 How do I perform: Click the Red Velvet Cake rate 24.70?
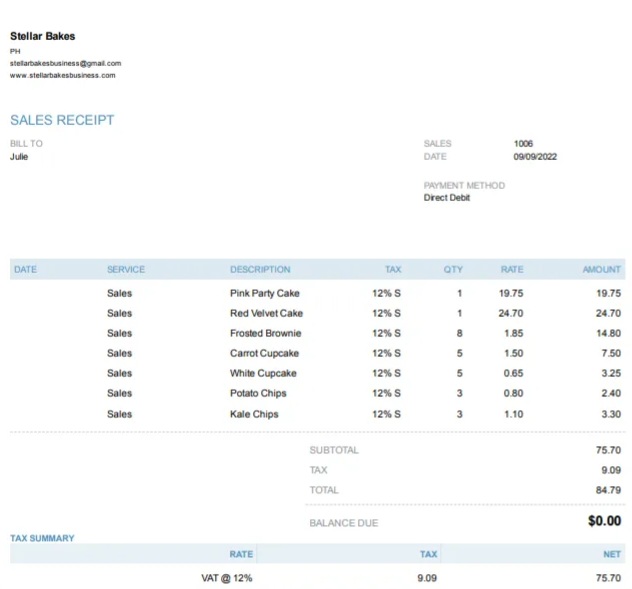511,313
